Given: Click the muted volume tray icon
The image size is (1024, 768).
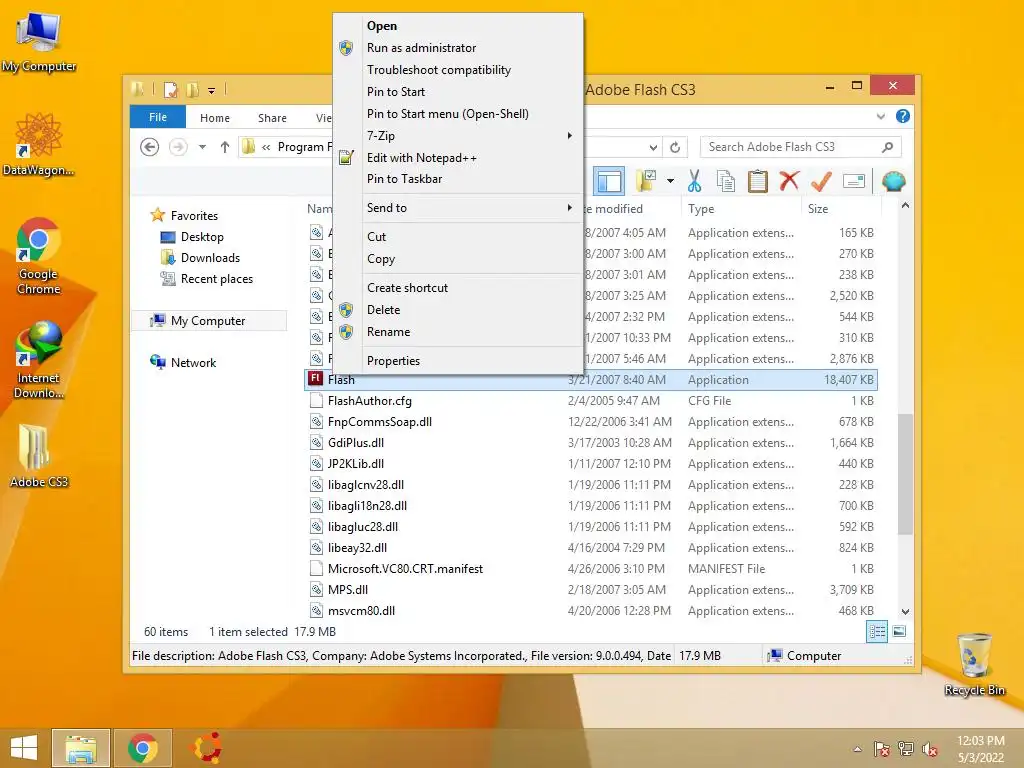Looking at the screenshot, I should pyautogui.click(x=930, y=749).
